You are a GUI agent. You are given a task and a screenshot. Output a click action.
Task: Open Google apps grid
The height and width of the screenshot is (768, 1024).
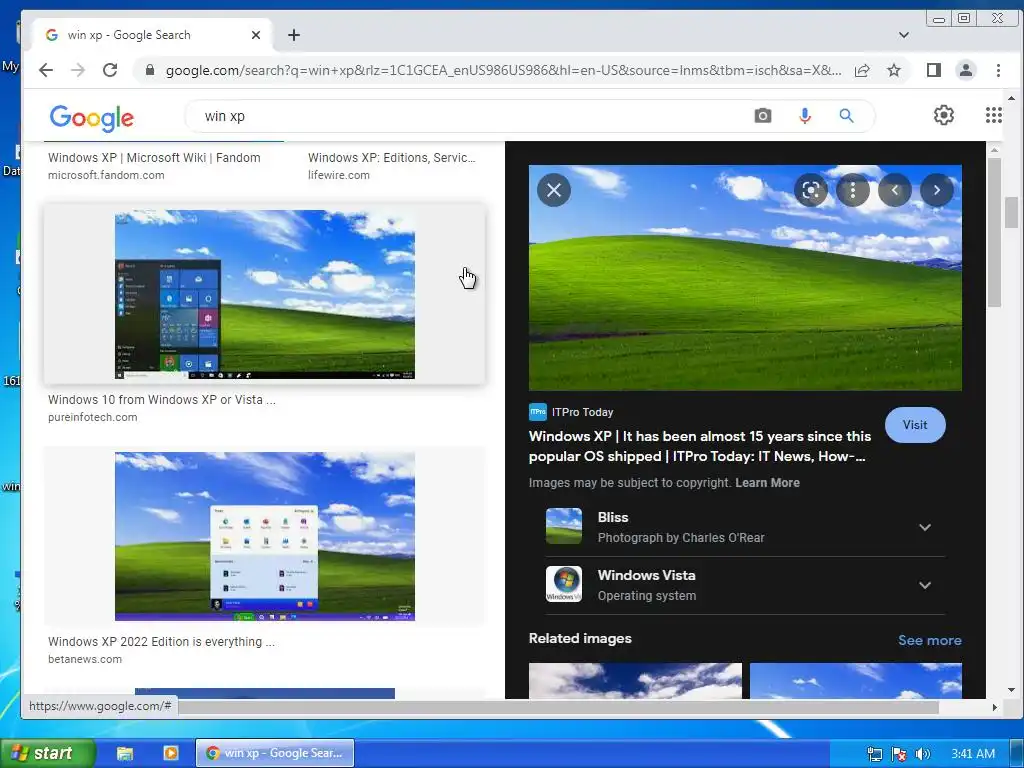[993, 116]
